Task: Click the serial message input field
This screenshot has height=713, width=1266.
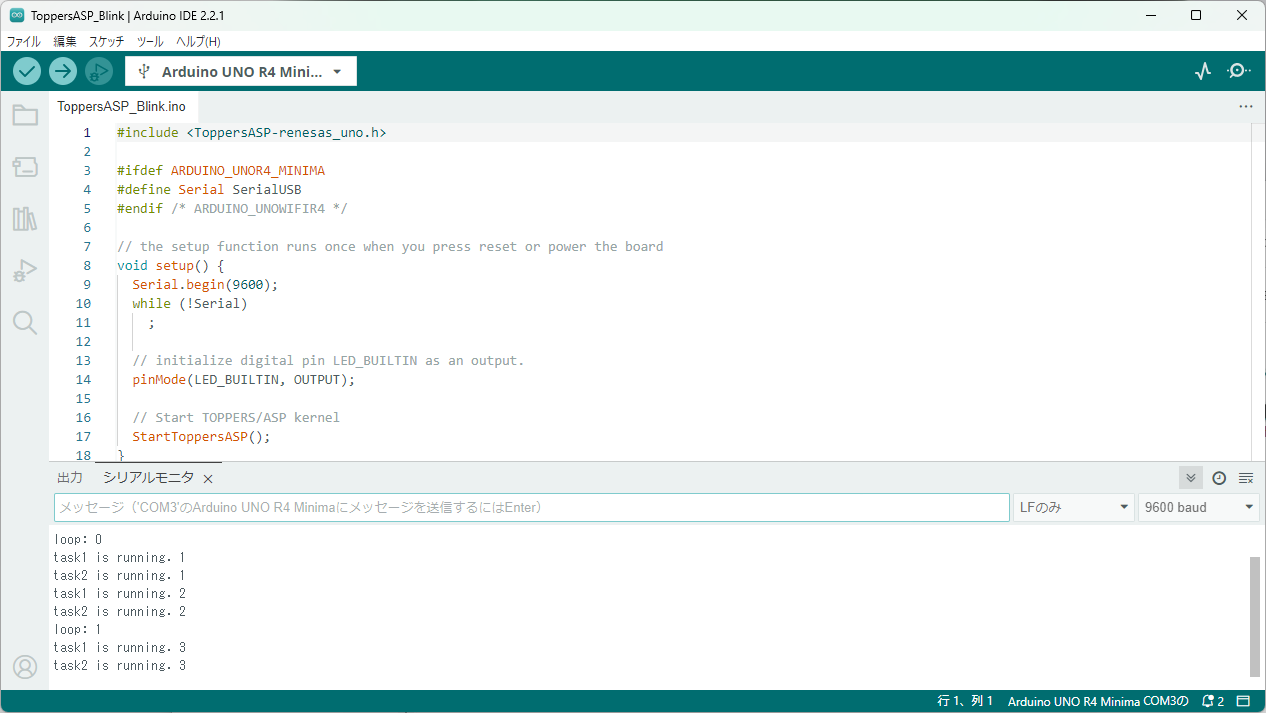Action: click(x=530, y=507)
